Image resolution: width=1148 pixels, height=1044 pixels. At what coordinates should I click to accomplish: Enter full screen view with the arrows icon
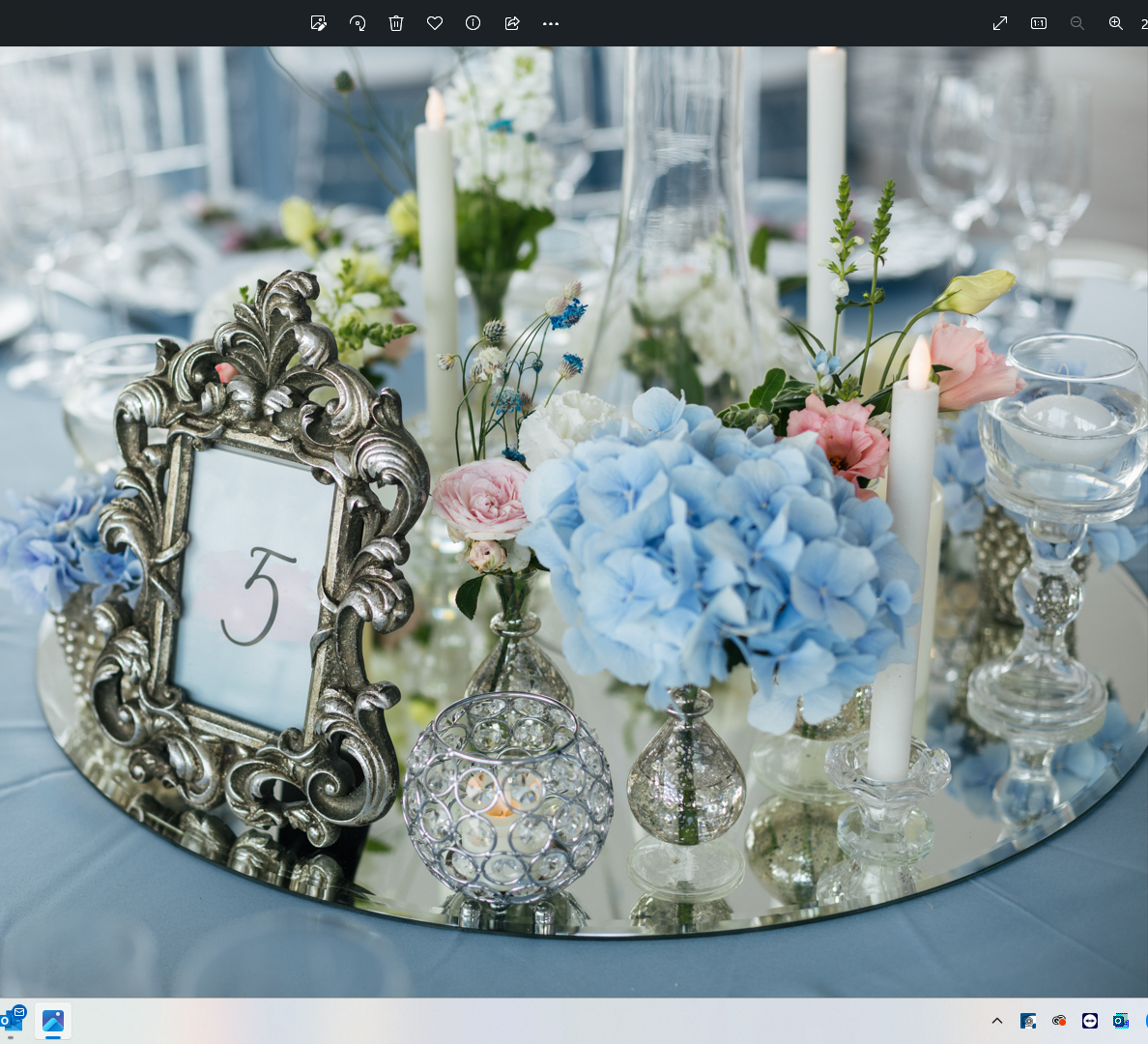point(1000,23)
